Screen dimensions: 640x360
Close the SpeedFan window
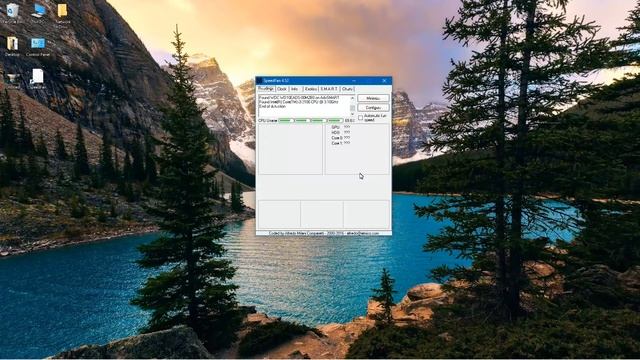384,81
